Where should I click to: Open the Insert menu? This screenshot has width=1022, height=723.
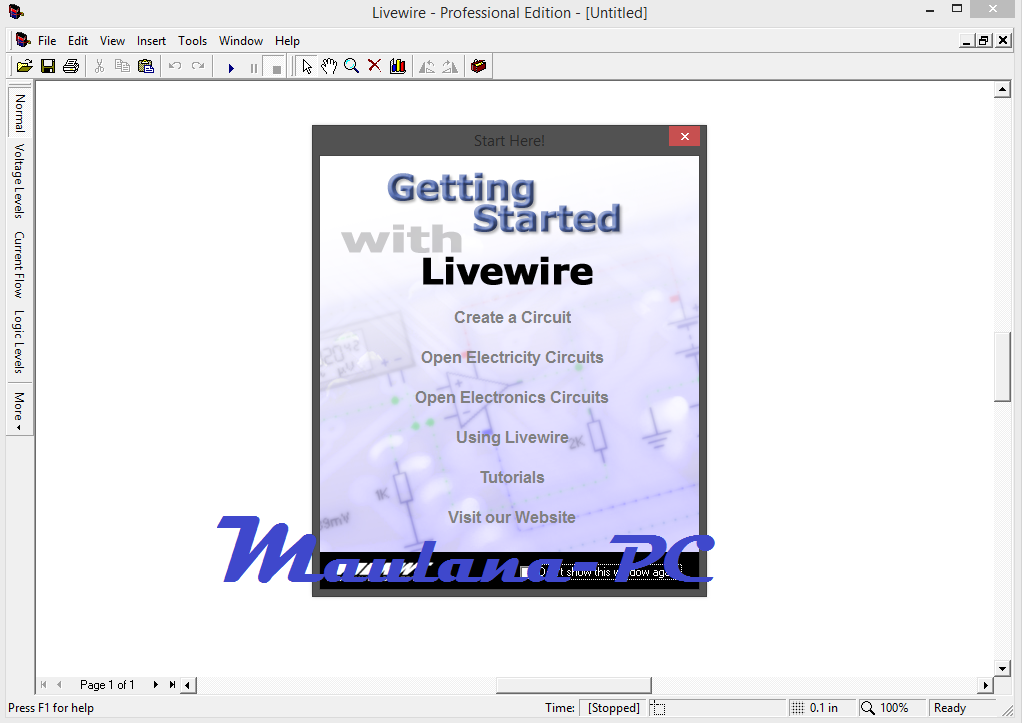[151, 41]
